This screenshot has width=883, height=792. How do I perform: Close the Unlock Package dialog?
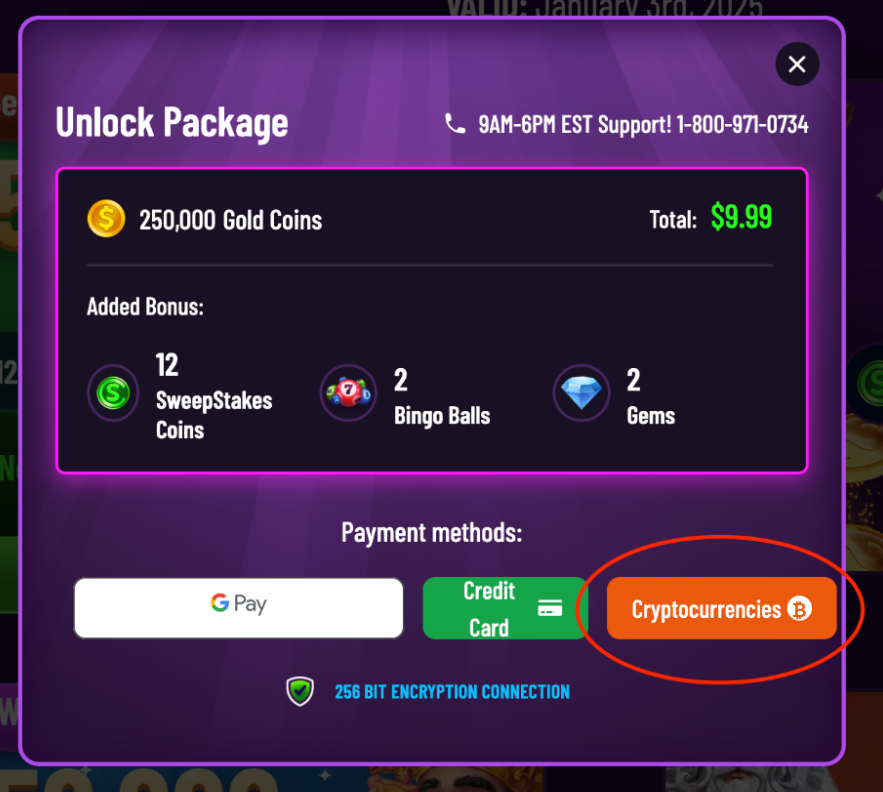click(797, 65)
